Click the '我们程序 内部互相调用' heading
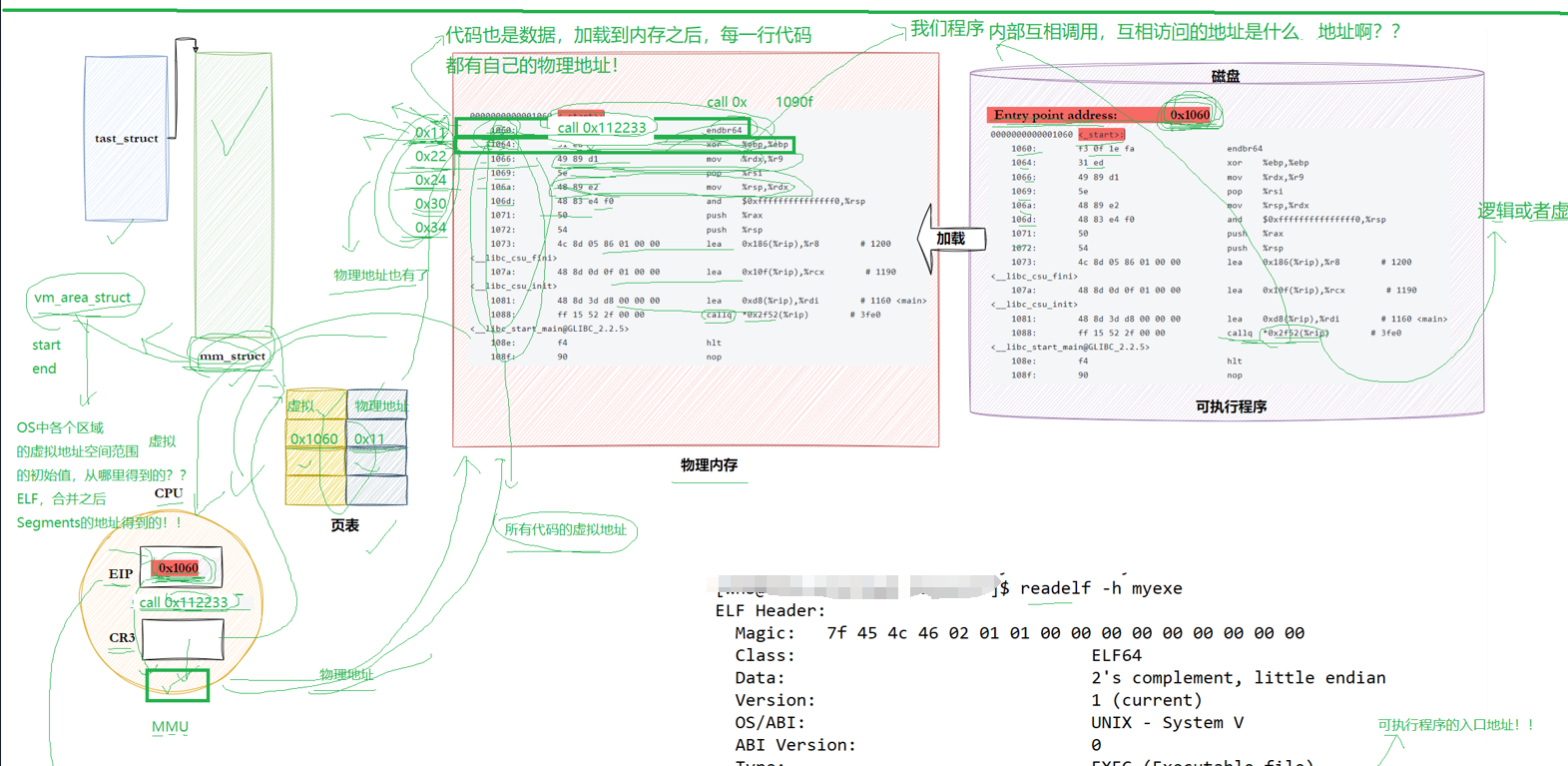This screenshot has width=1568, height=766. pos(1156,31)
